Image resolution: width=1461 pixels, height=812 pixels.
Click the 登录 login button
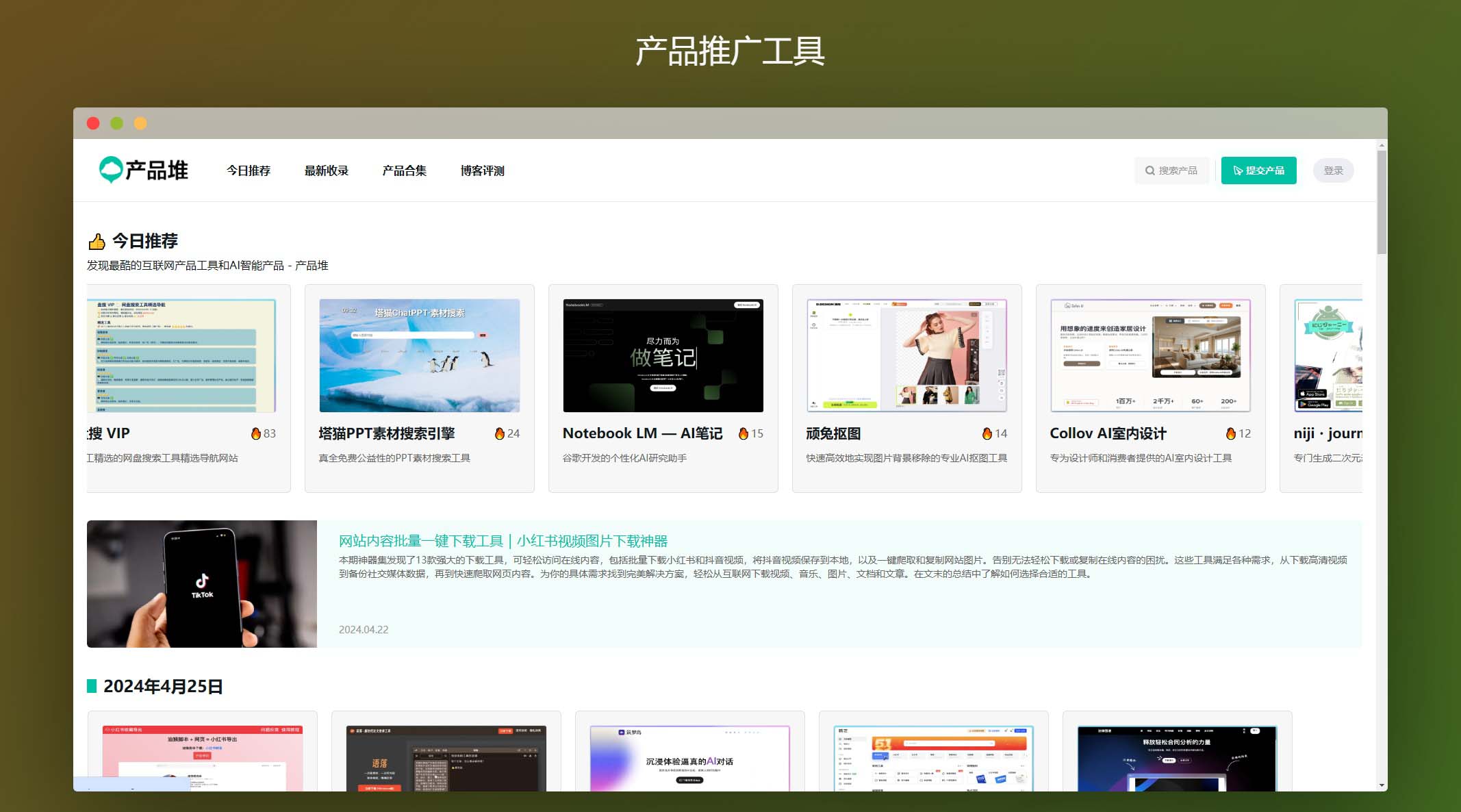click(1333, 170)
